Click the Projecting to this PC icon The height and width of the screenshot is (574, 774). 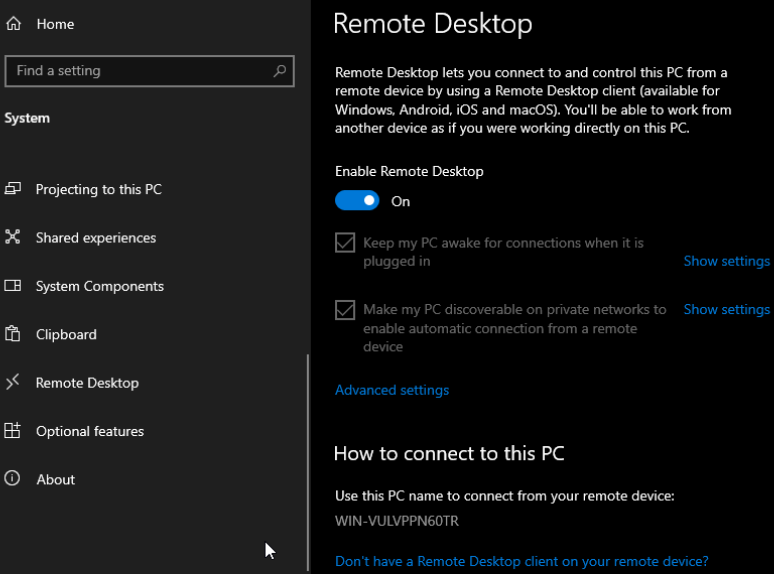coord(13,189)
